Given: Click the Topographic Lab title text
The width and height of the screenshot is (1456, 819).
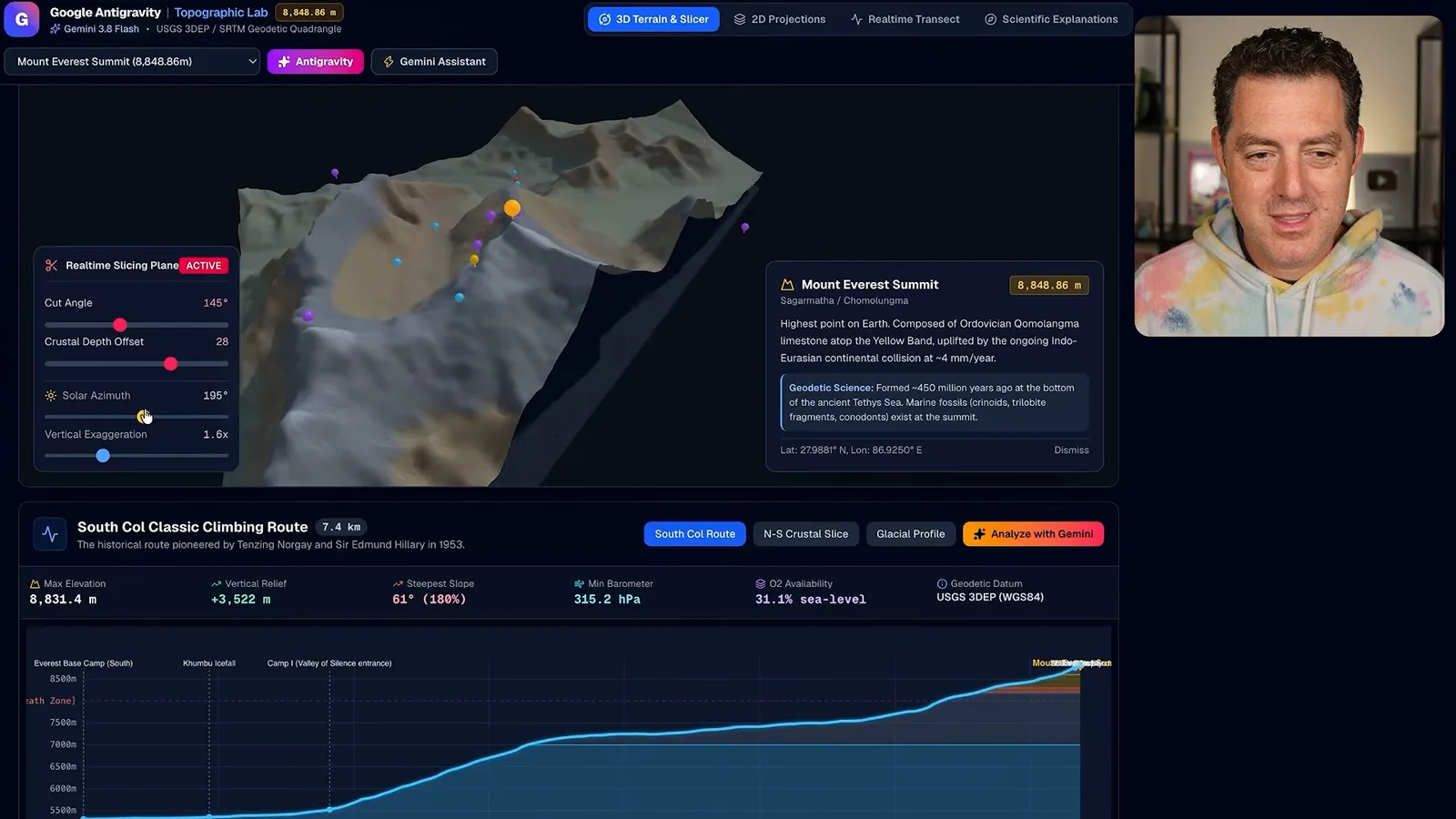Looking at the screenshot, I should pos(221,13).
